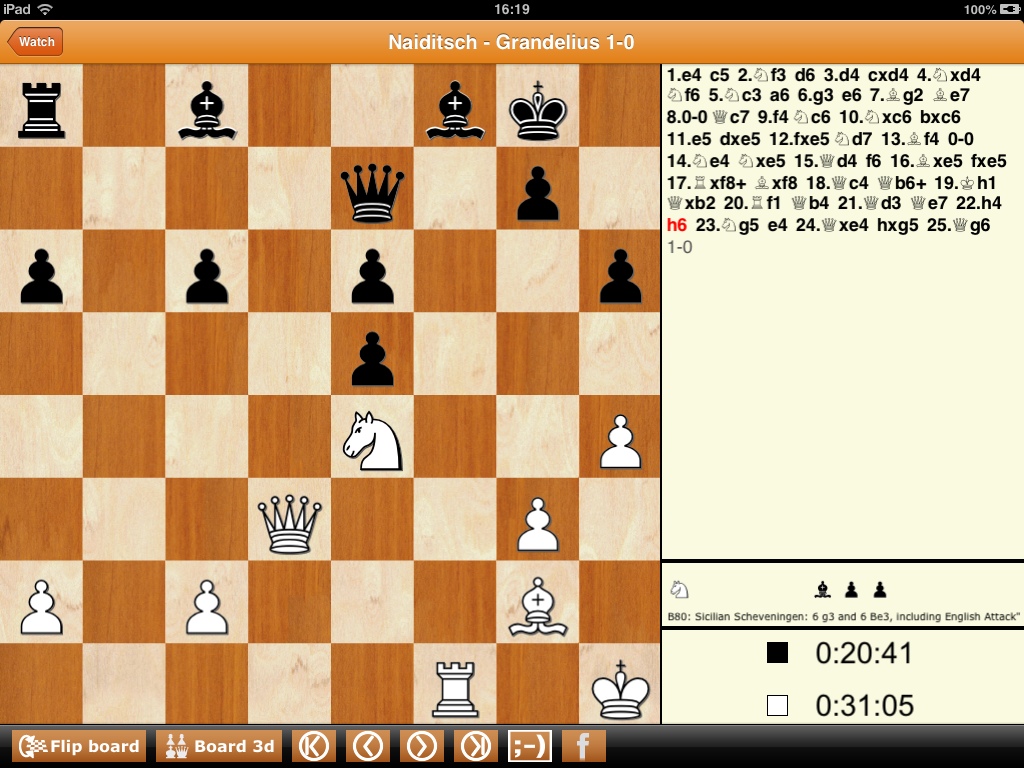
Task: Advance to the next move
Action: click(x=421, y=746)
